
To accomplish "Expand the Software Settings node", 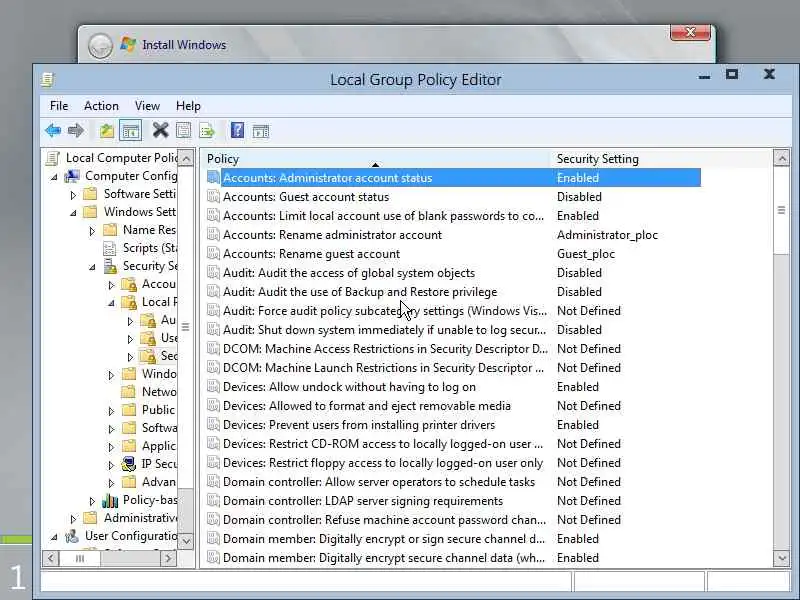I will 73,195.
